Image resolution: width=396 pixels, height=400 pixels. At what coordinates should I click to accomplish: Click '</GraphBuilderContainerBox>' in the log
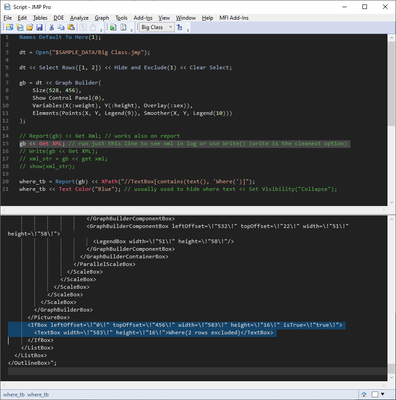[x=124, y=257]
